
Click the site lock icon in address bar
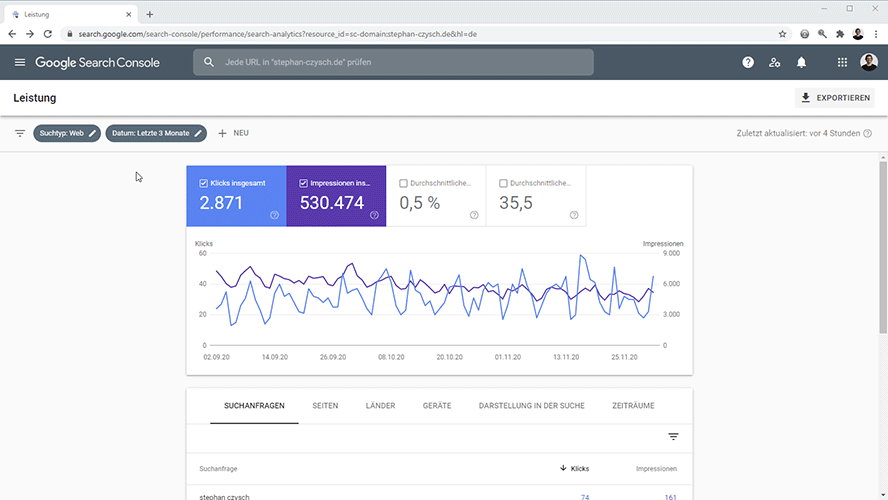click(70, 34)
